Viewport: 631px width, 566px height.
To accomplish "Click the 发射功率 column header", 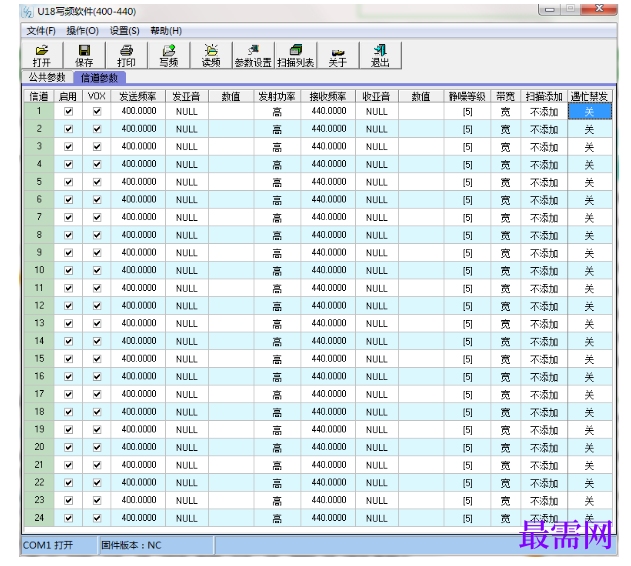I will (x=277, y=97).
